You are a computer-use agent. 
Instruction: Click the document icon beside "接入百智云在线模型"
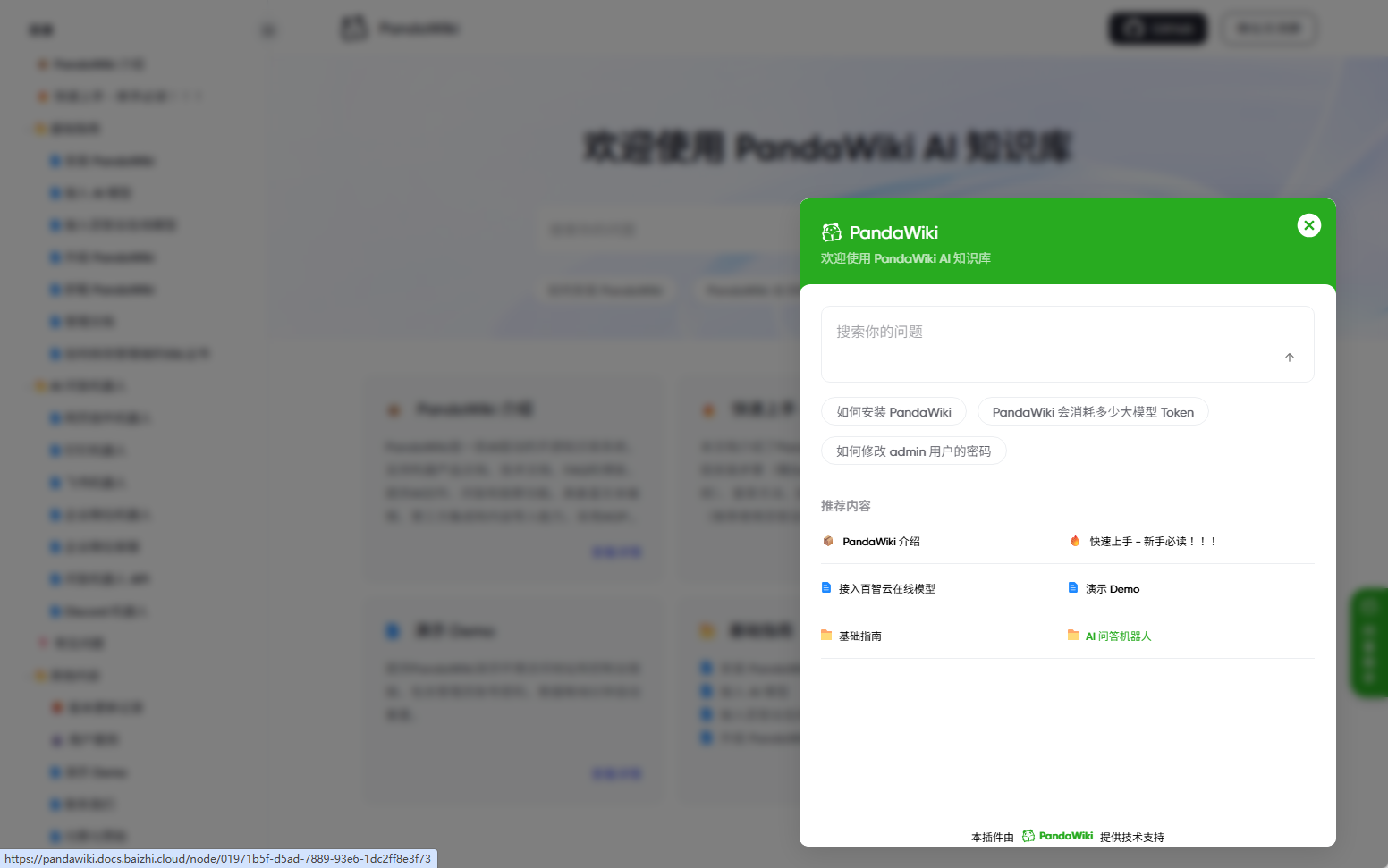[826, 588]
